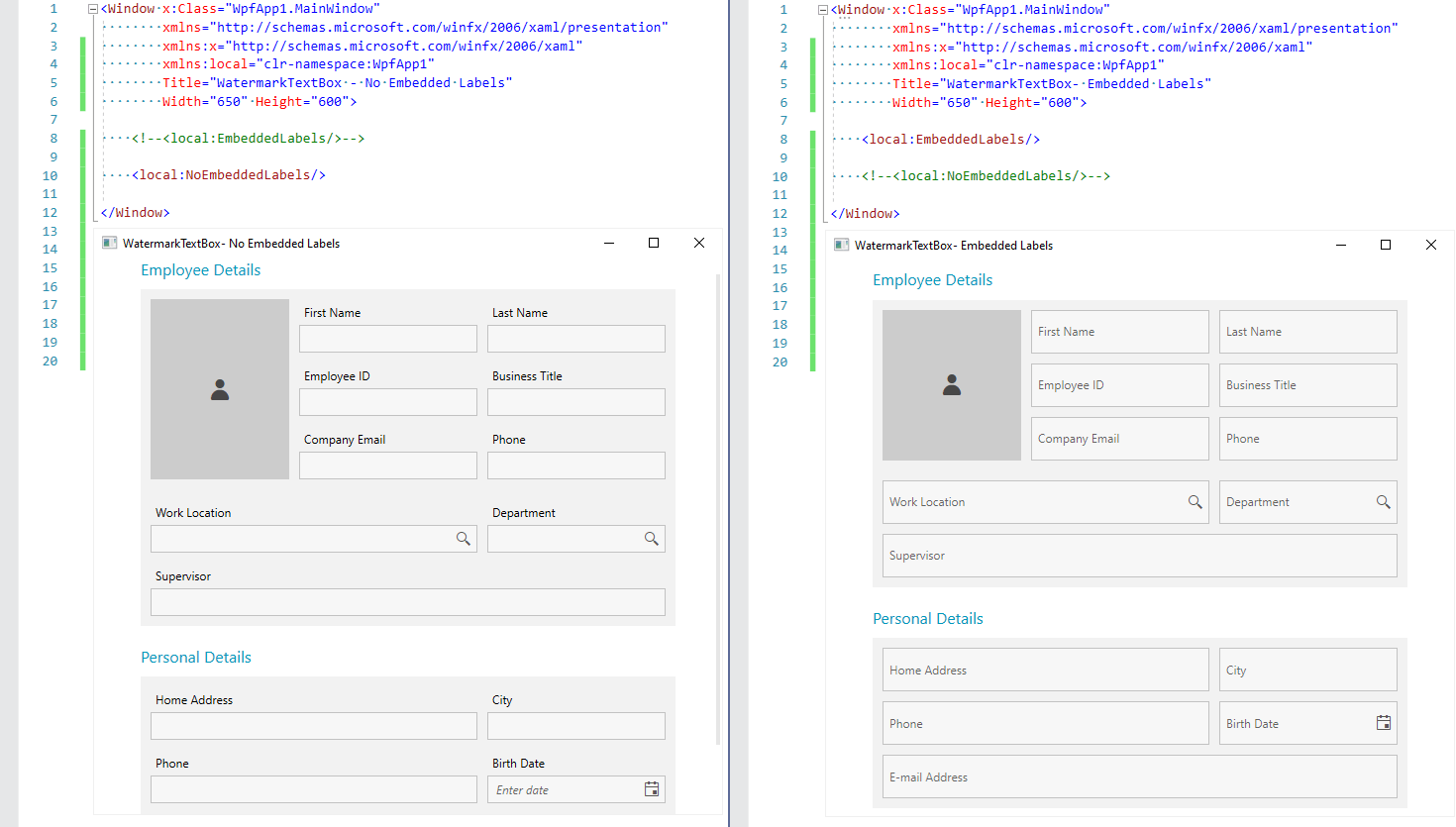Image resolution: width=1456 pixels, height=827 pixels.
Task: Focus Business Title box in No Embedded Labels window
Action: (x=576, y=402)
